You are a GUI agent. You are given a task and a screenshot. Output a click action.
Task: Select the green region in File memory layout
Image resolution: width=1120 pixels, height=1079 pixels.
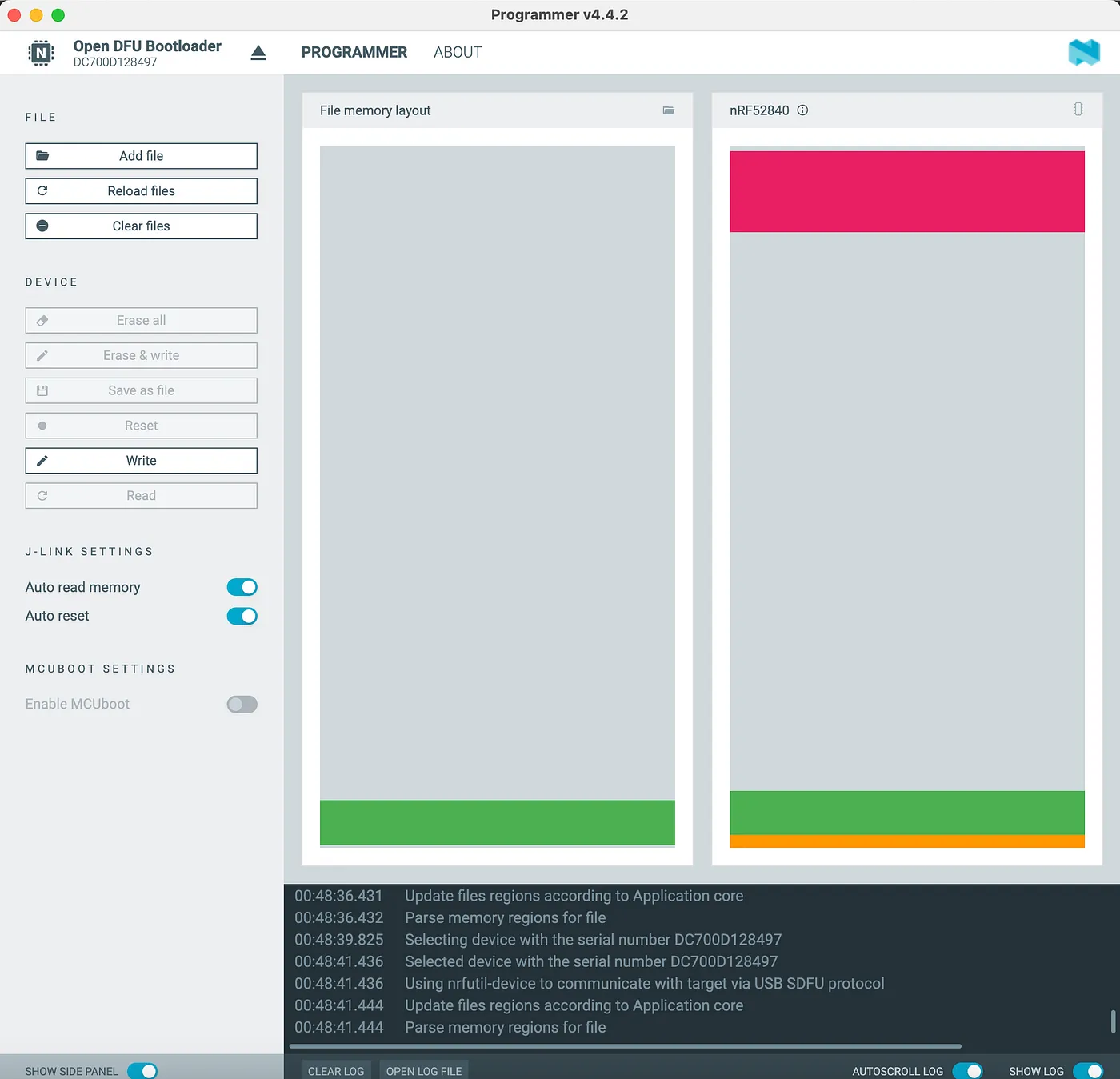(x=498, y=822)
